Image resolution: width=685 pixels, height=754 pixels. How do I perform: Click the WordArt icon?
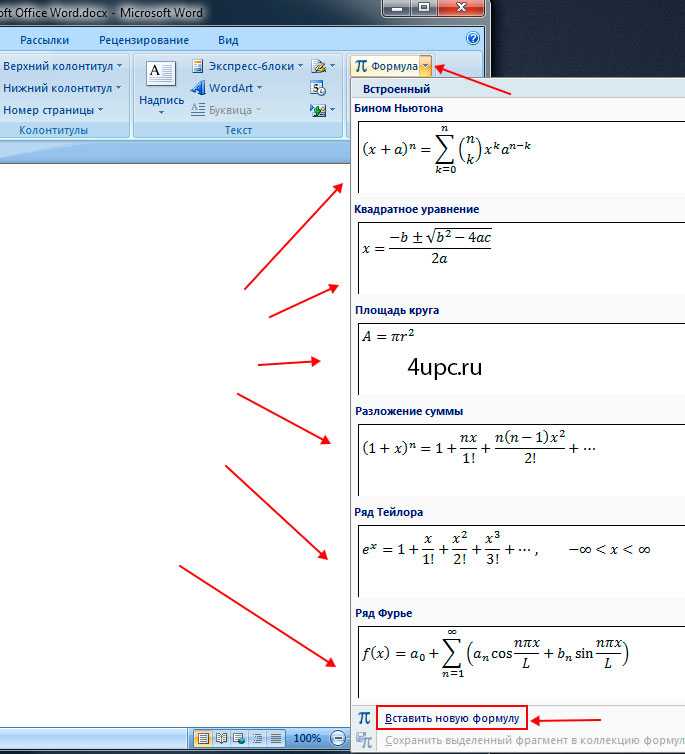(x=198, y=88)
